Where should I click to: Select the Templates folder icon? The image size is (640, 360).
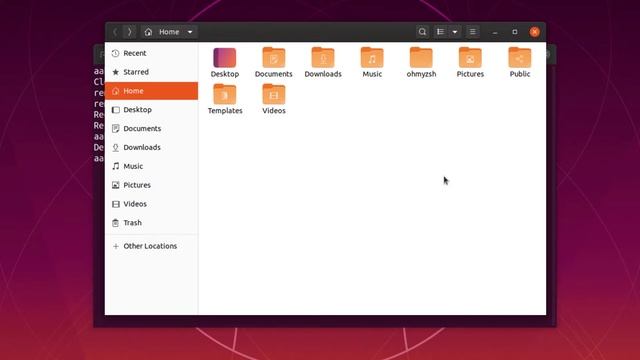225,94
